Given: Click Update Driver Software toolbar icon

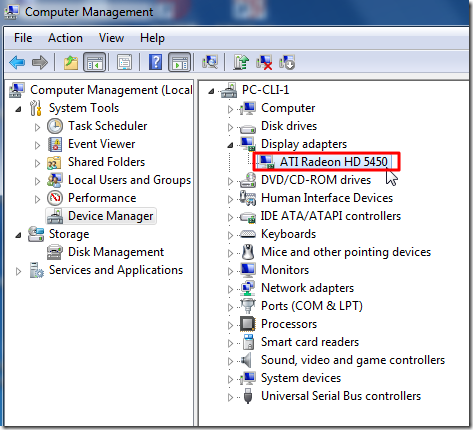Looking at the screenshot, I should [241, 62].
